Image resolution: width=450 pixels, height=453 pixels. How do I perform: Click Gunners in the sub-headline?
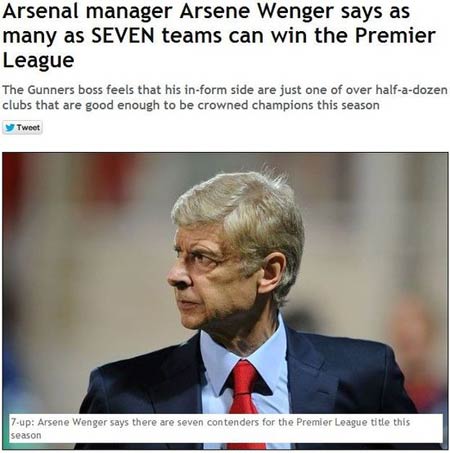(x=51, y=90)
